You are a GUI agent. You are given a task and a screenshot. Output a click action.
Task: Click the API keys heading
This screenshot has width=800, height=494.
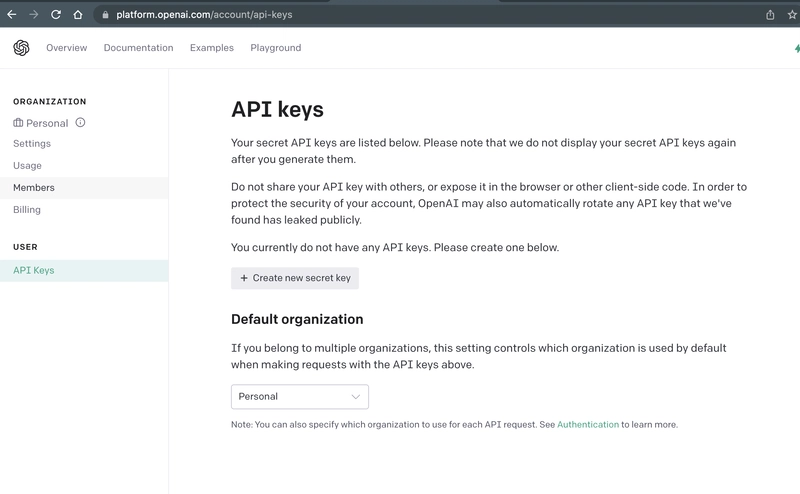[x=277, y=110]
